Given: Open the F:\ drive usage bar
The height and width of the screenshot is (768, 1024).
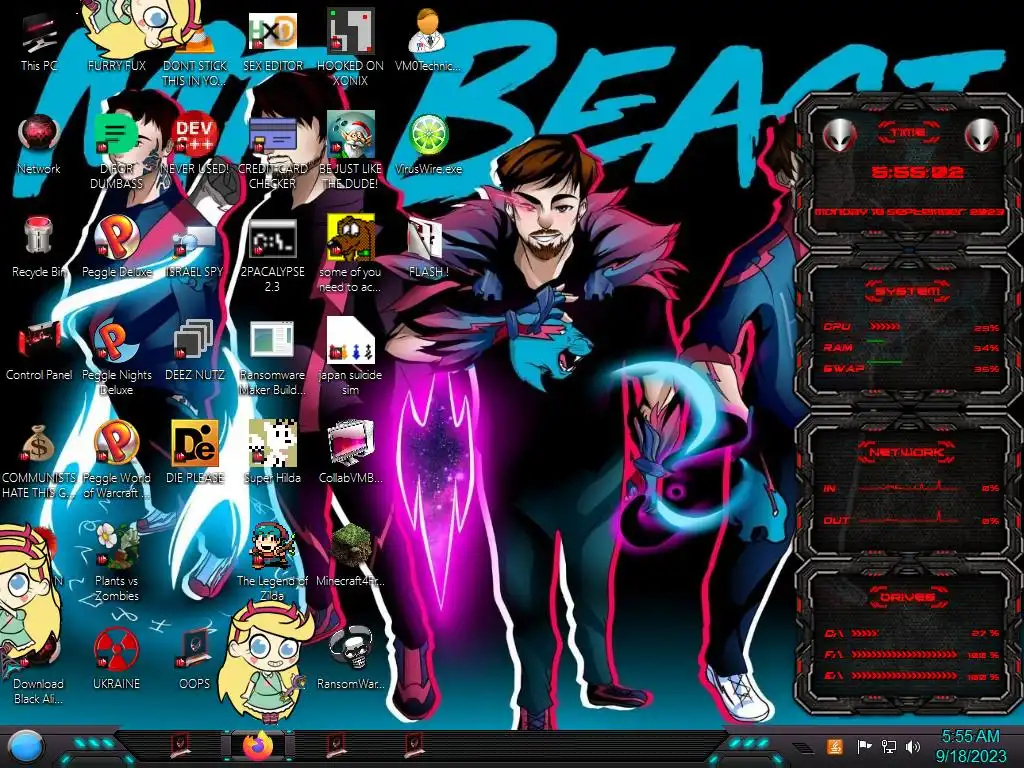Looking at the screenshot, I should (904, 654).
